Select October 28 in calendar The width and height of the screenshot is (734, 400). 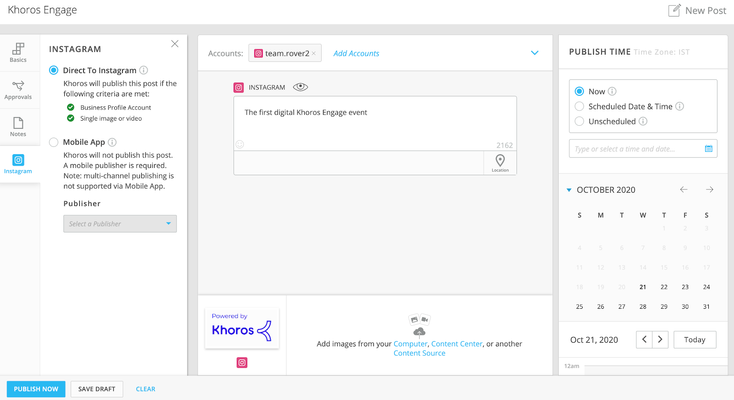(x=643, y=307)
